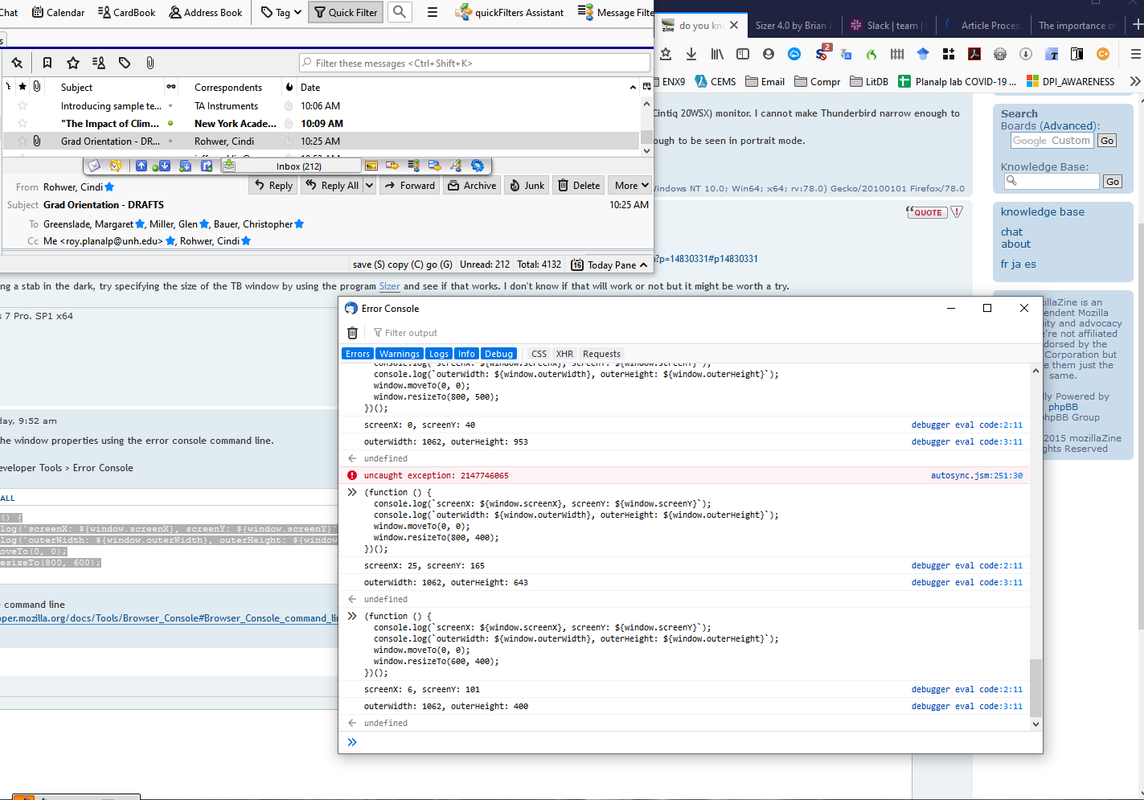
Task: Click Archive button in message header
Action: [x=472, y=185]
